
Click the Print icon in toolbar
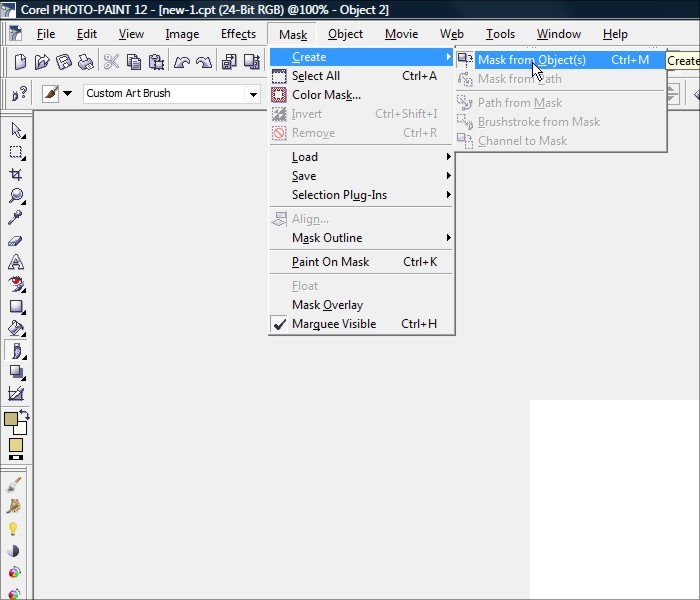(x=86, y=62)
